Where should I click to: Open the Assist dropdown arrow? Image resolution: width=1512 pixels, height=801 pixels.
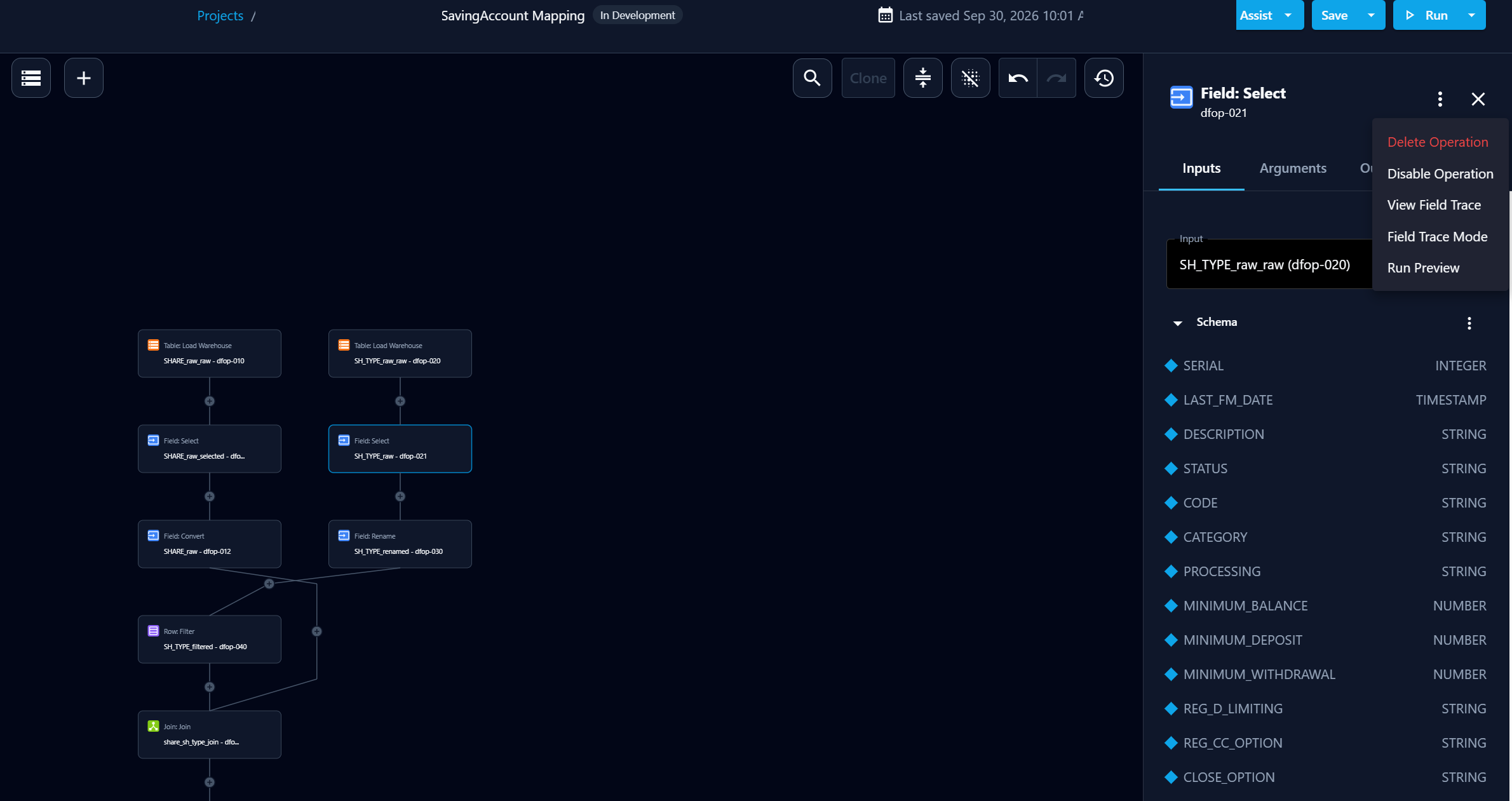tap(1288, 15)
